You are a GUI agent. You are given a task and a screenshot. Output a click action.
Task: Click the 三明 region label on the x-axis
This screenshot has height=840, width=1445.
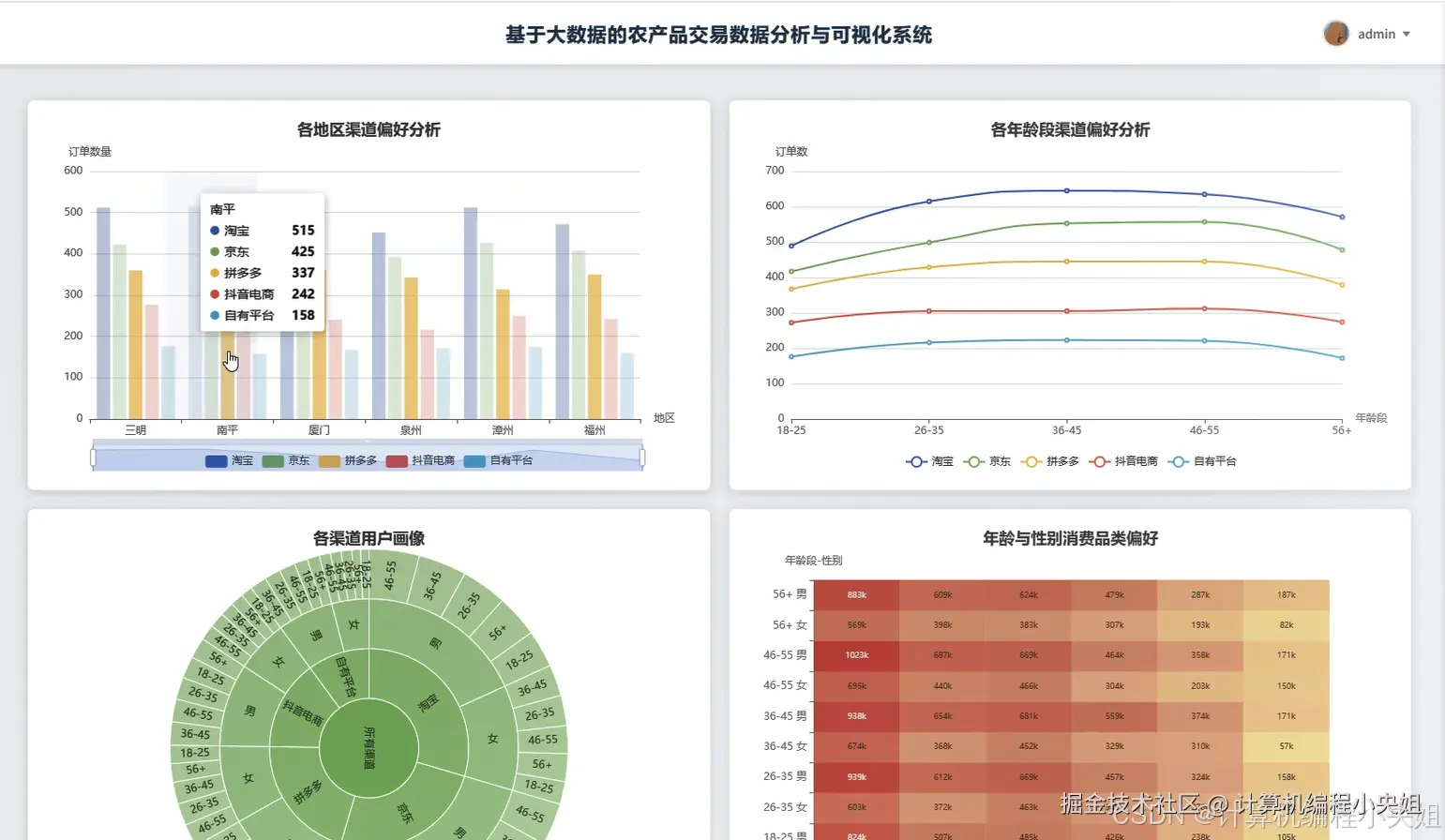[x=136, y=430]
